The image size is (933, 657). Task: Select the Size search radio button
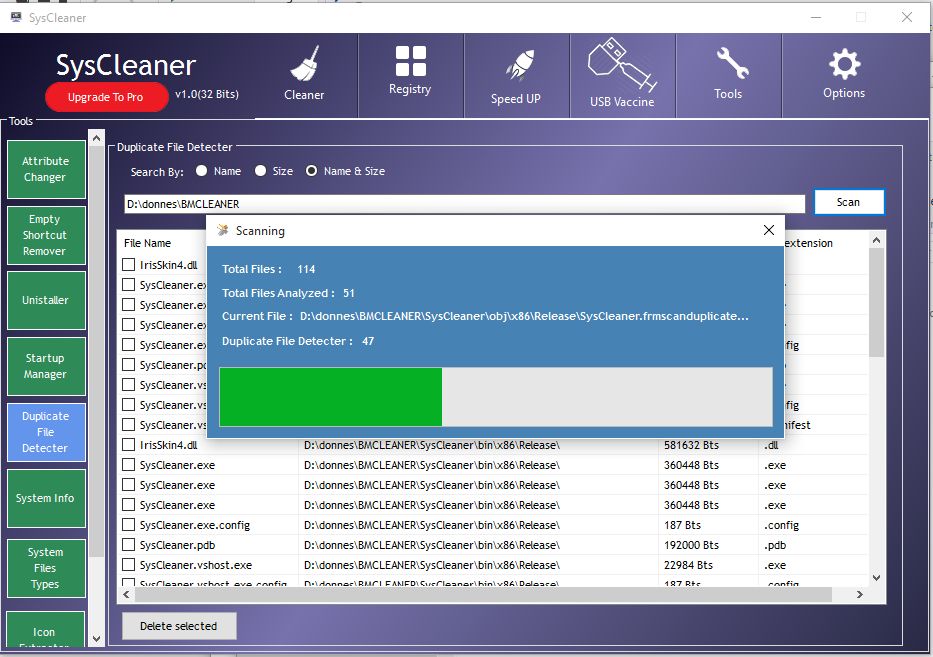click(261, 171)
